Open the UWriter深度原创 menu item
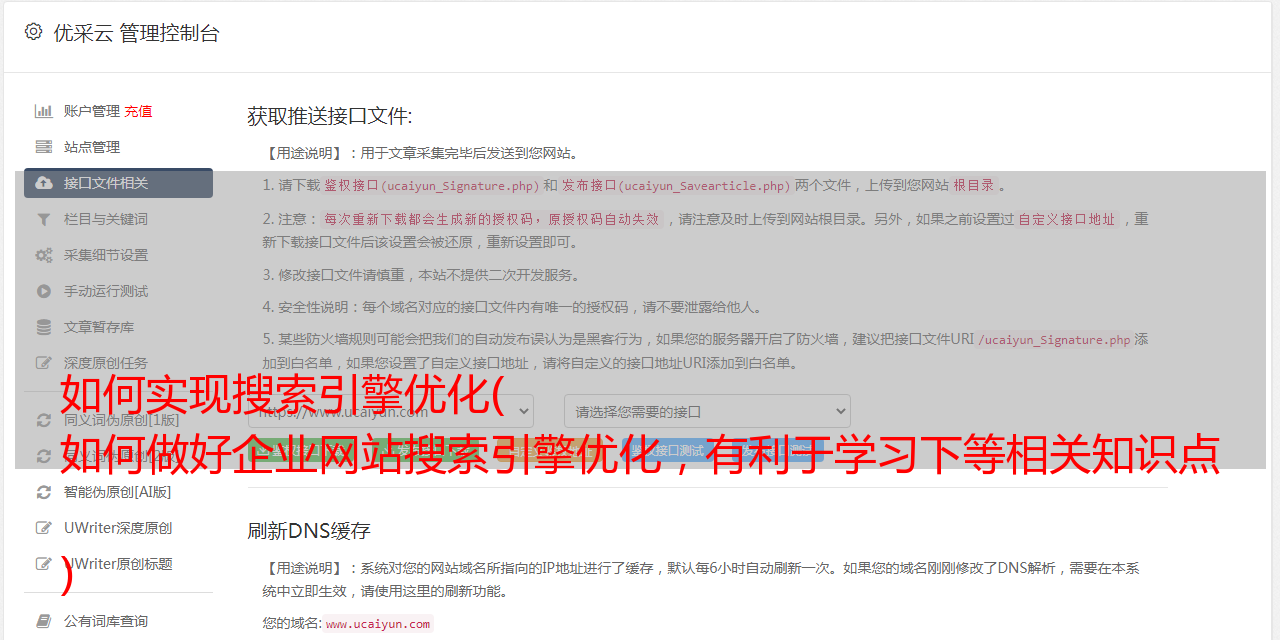The height and width of the screenshot is (640, 1280). (x=118, y=528)
